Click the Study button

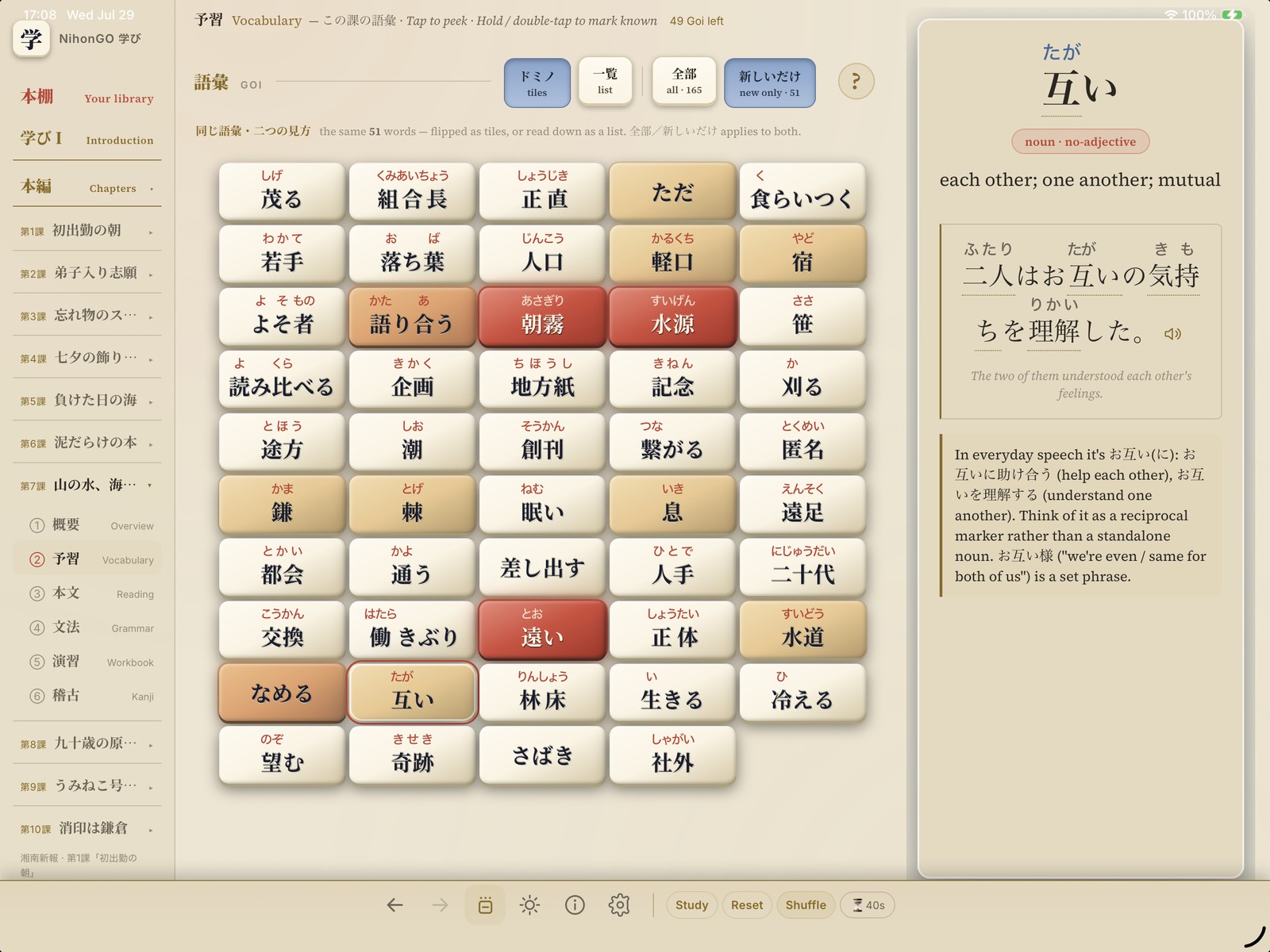[691, 905]
